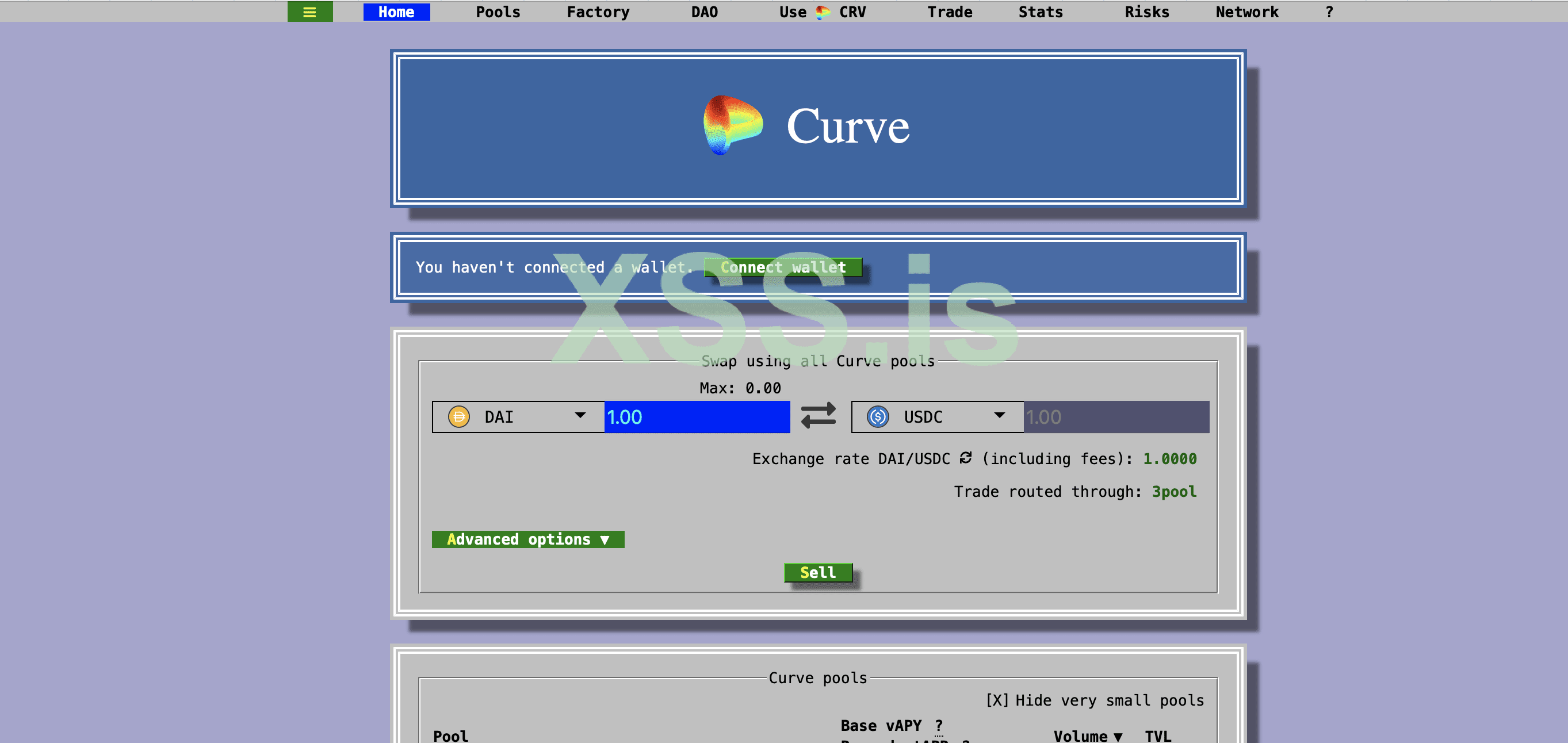Open the question mark help menu
The width and height of the screenshot is (1568, 743).
[1329, 12]
